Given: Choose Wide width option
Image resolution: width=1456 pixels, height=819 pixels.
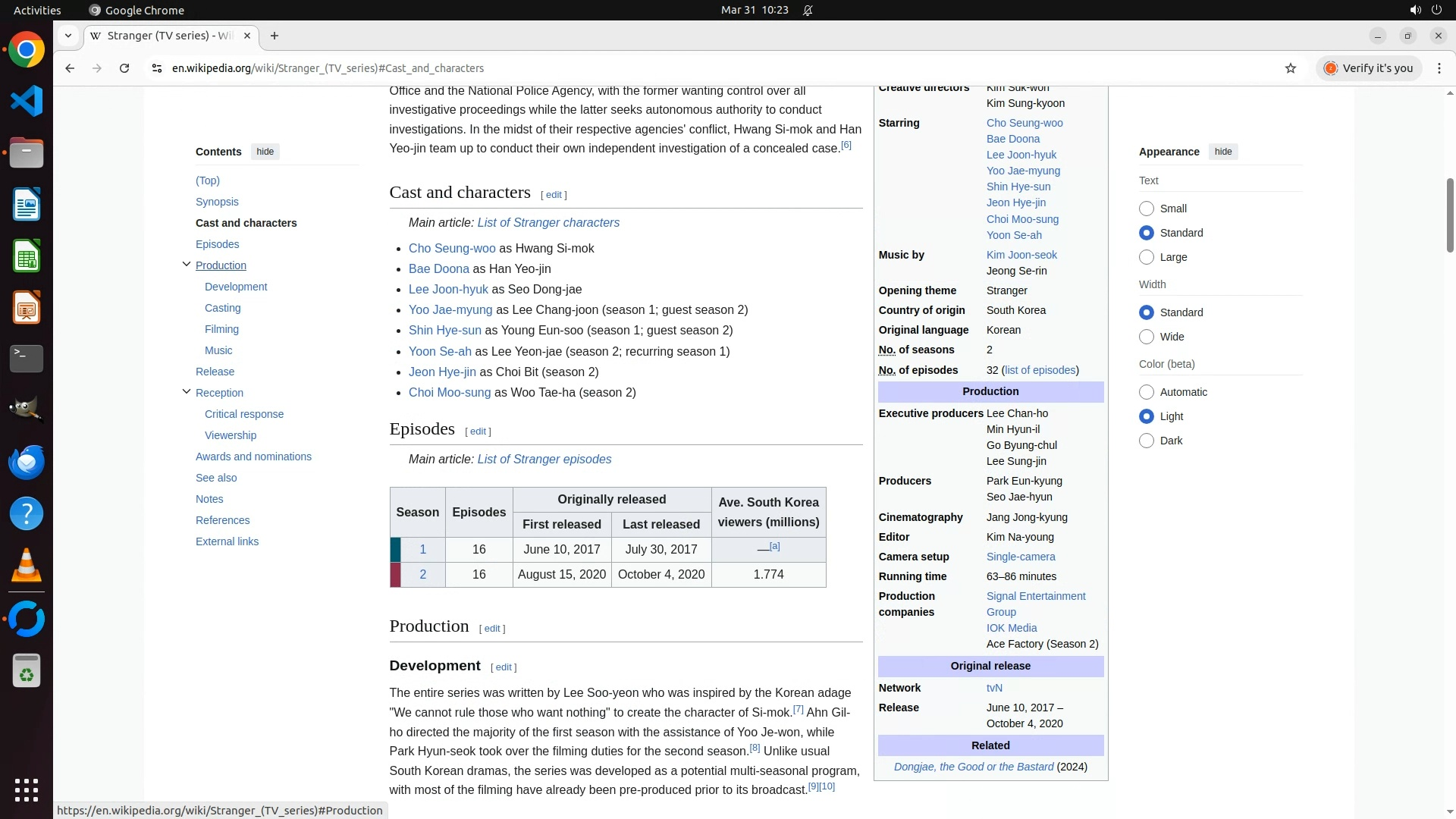Looking at the screenshot, I should (x=1147, y=337).
